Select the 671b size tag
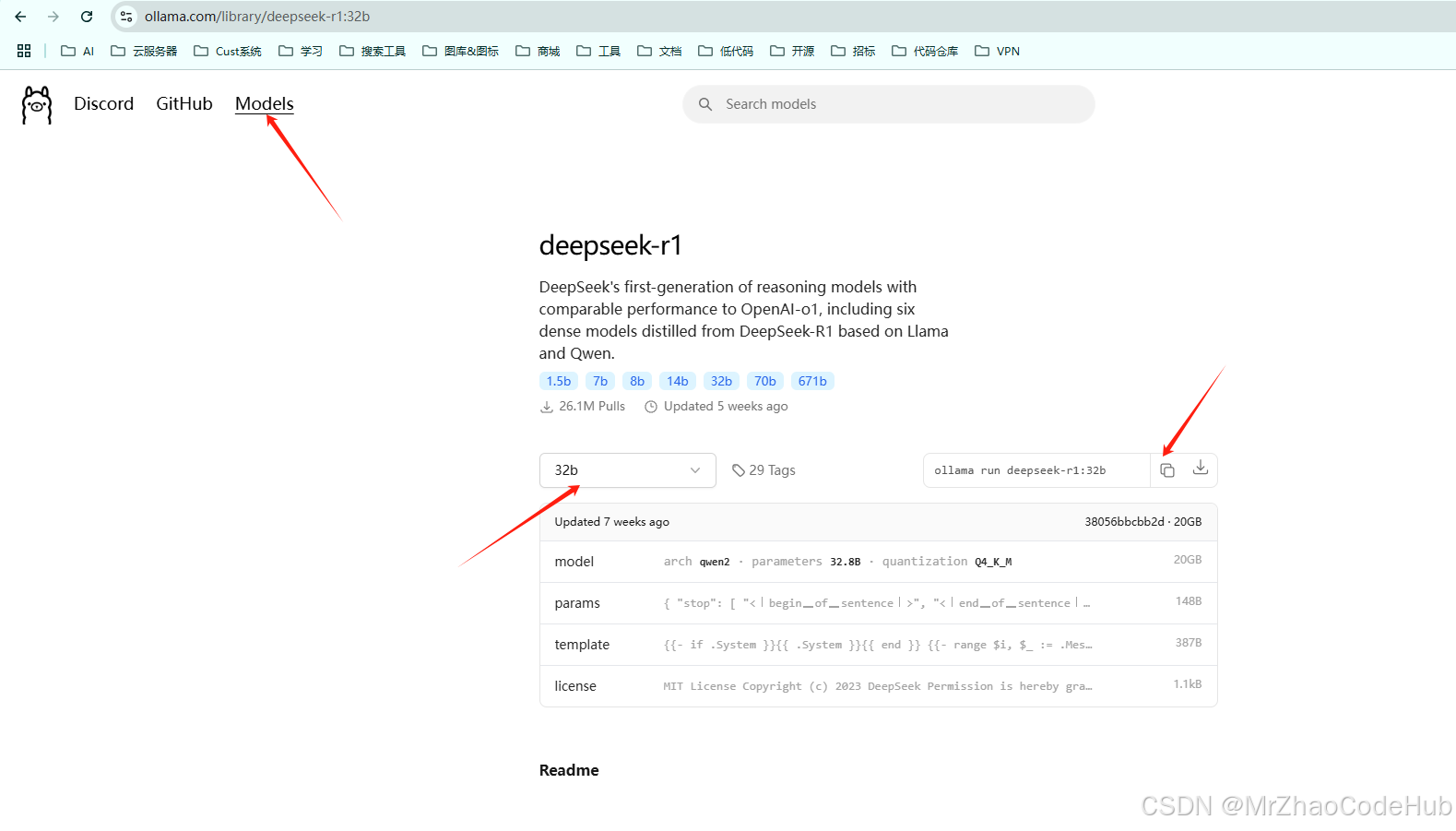 click(x=812, y=381)
